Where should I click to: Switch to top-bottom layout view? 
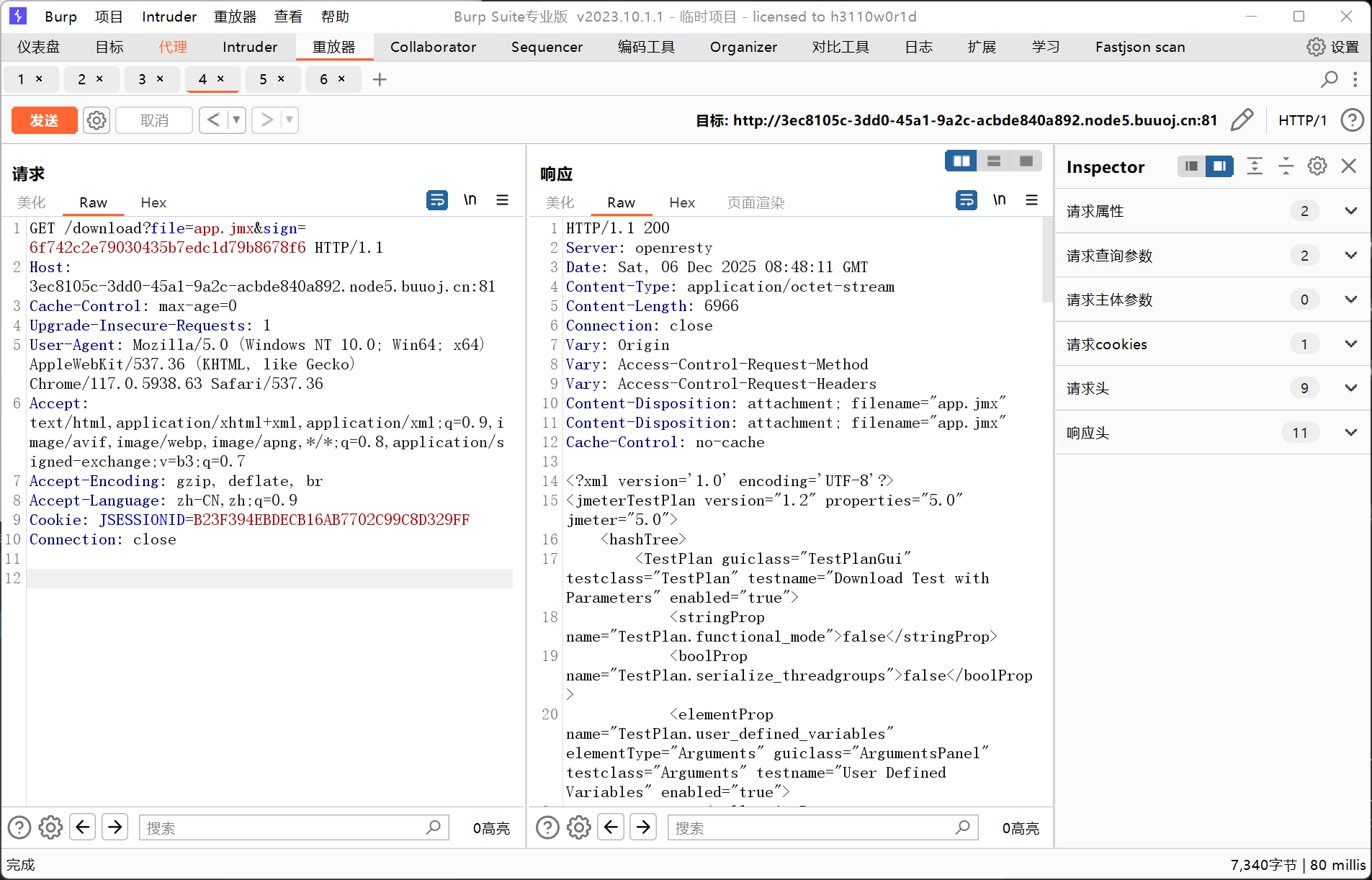coord(994,161)
